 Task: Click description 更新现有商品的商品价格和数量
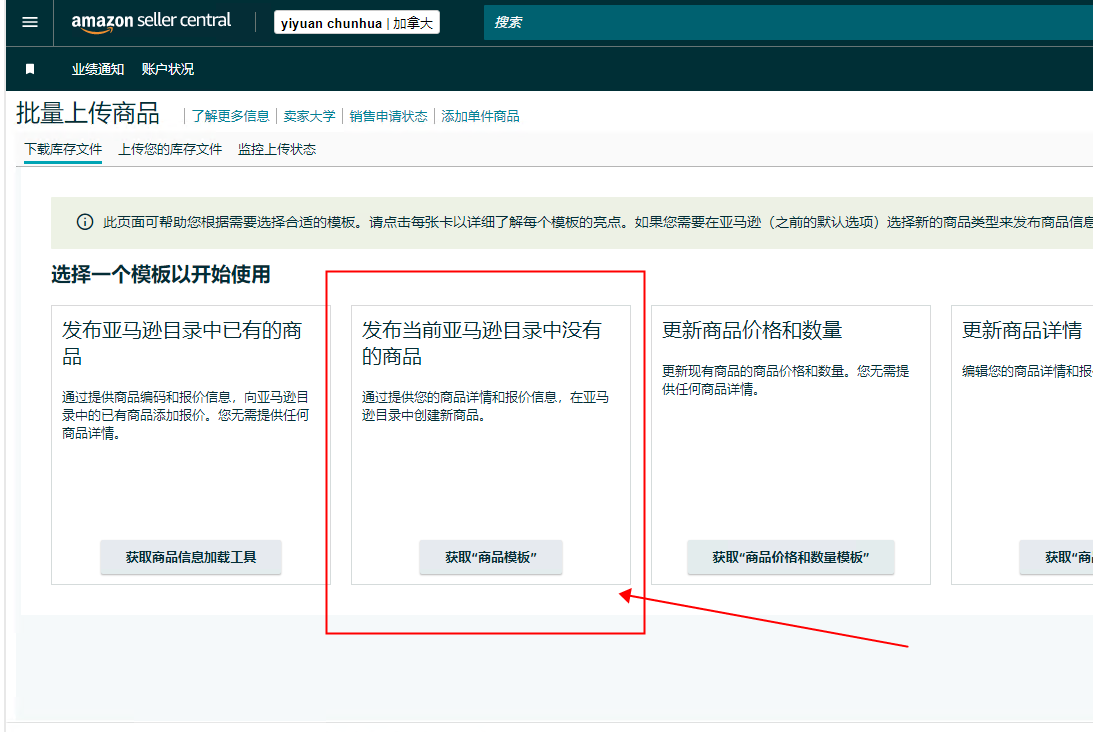pos(786,380)
